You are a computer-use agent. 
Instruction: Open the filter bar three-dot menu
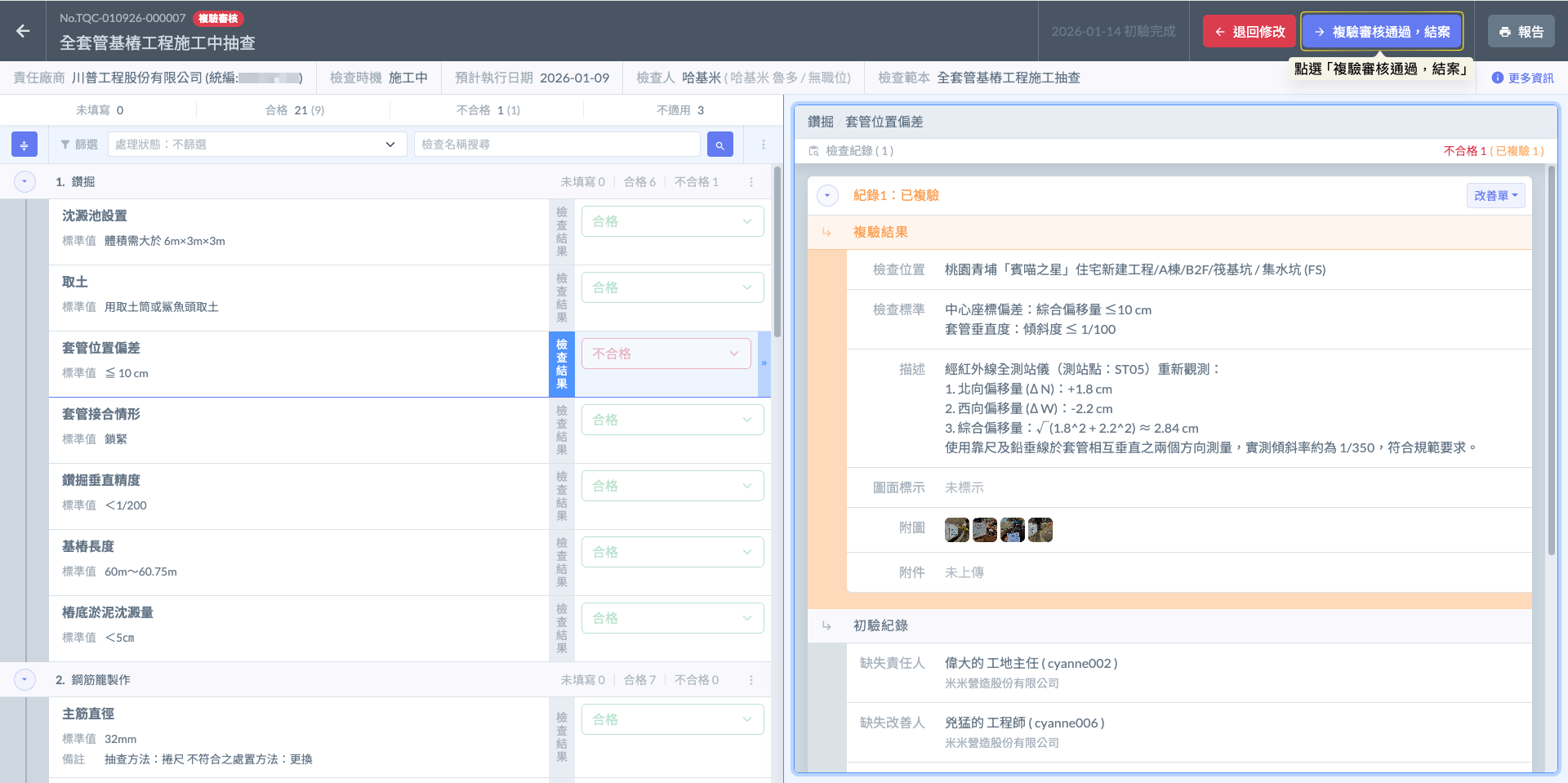[764, 145]
